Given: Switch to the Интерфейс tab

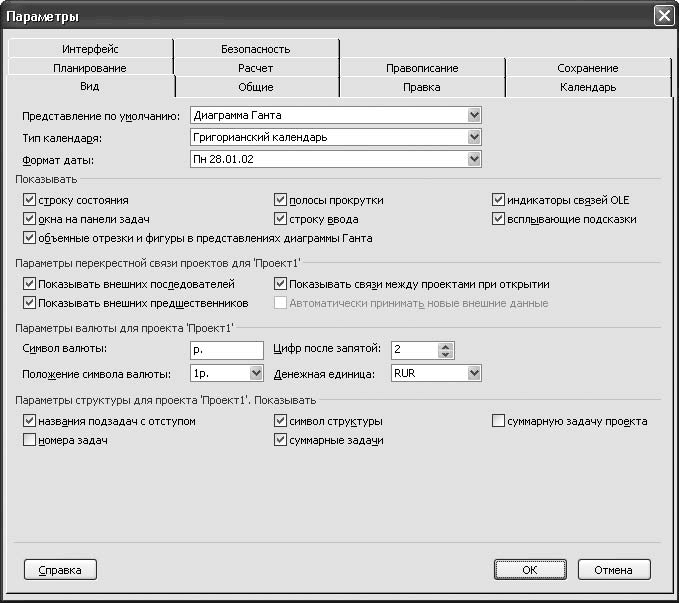Looking at the screenshot, I should pos(90,48).
